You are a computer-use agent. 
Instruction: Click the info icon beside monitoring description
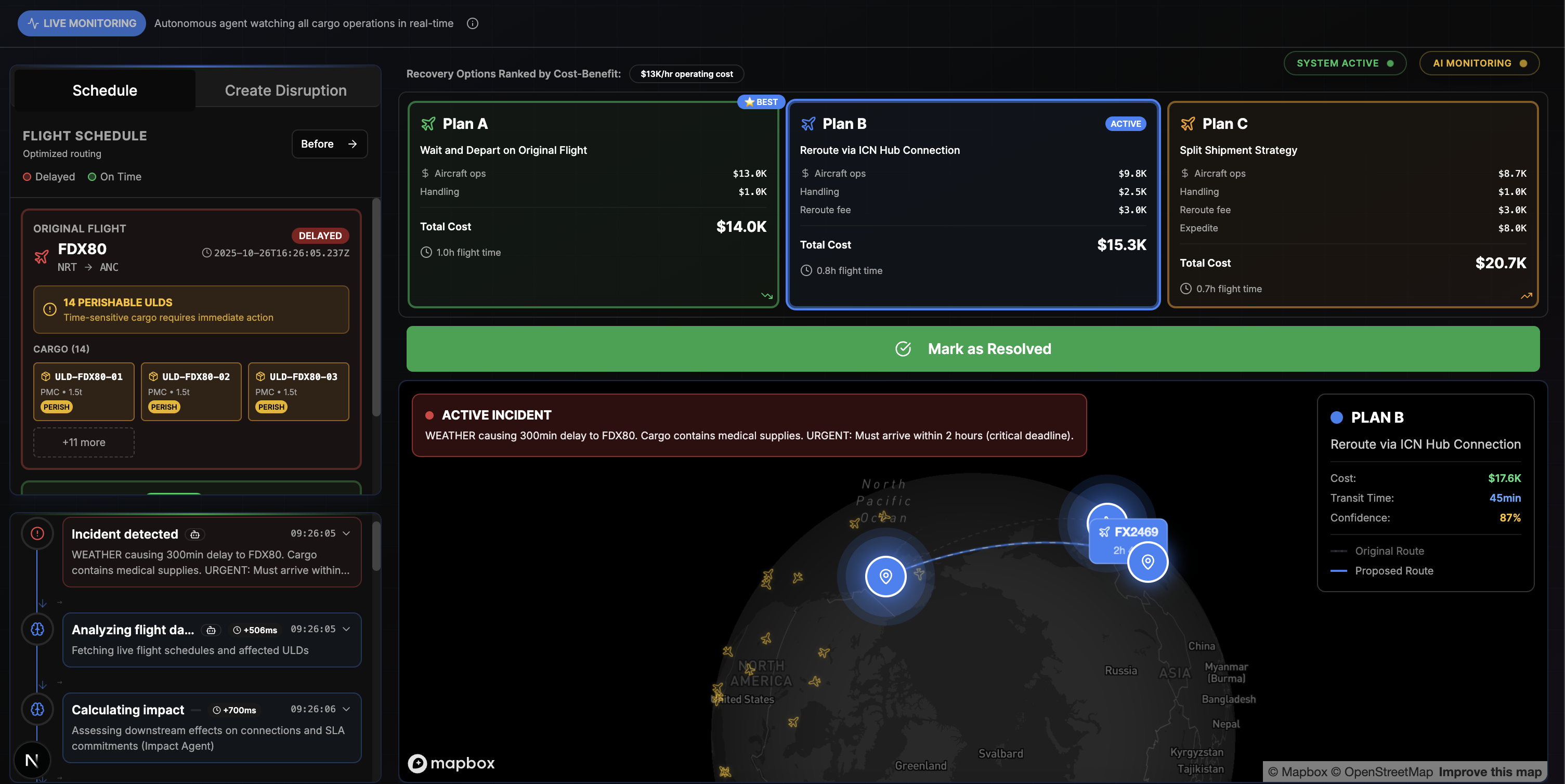pos(472,23)
